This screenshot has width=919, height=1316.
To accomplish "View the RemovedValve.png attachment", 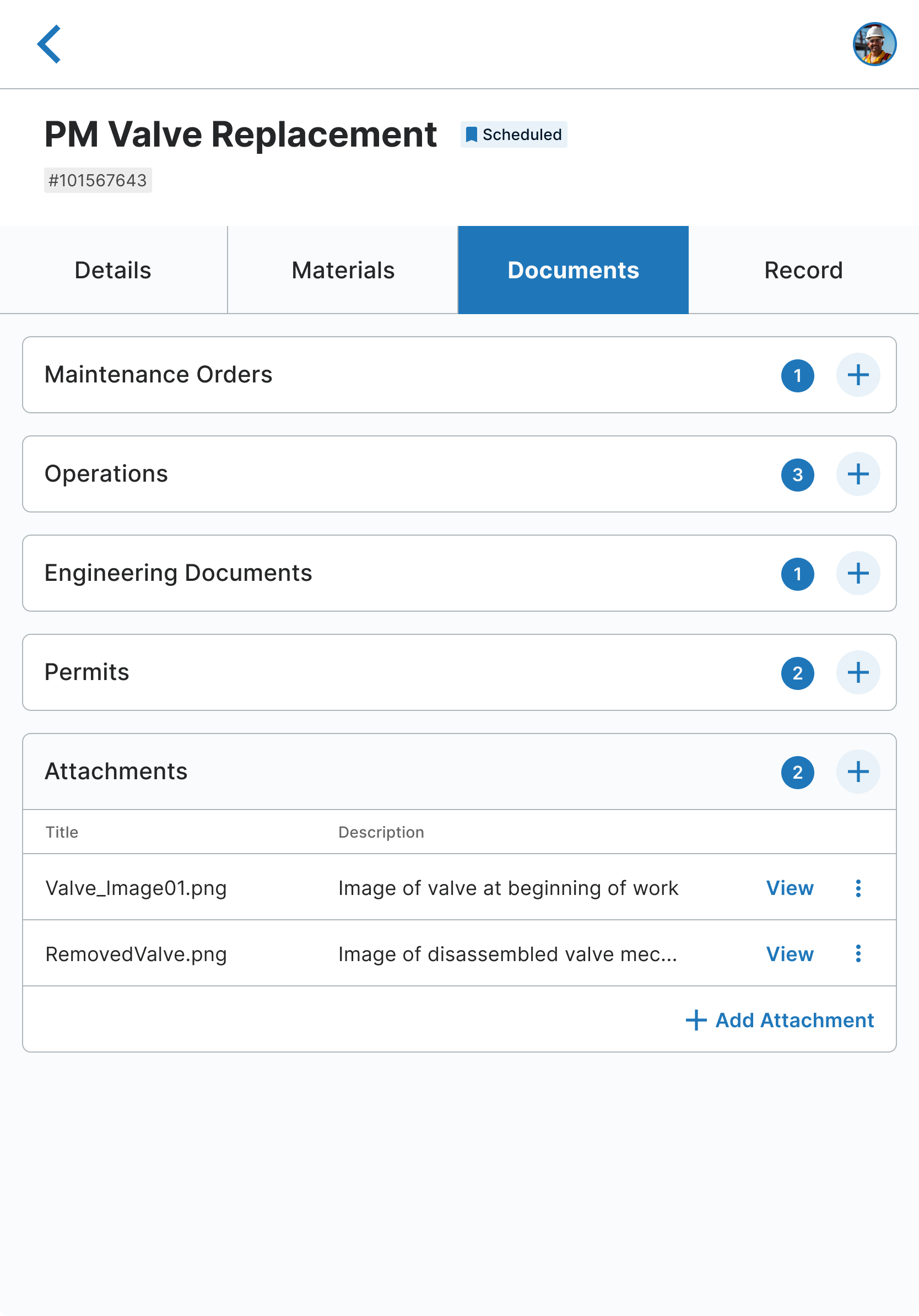I will point(790,954).
